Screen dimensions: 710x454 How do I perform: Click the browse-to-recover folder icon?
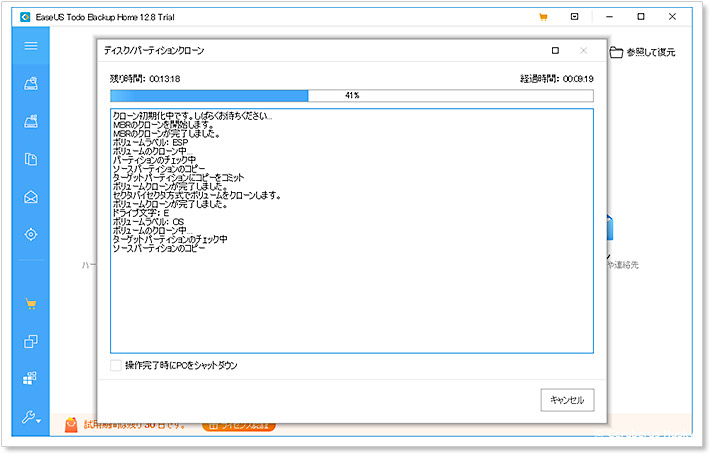coord(616,52)
